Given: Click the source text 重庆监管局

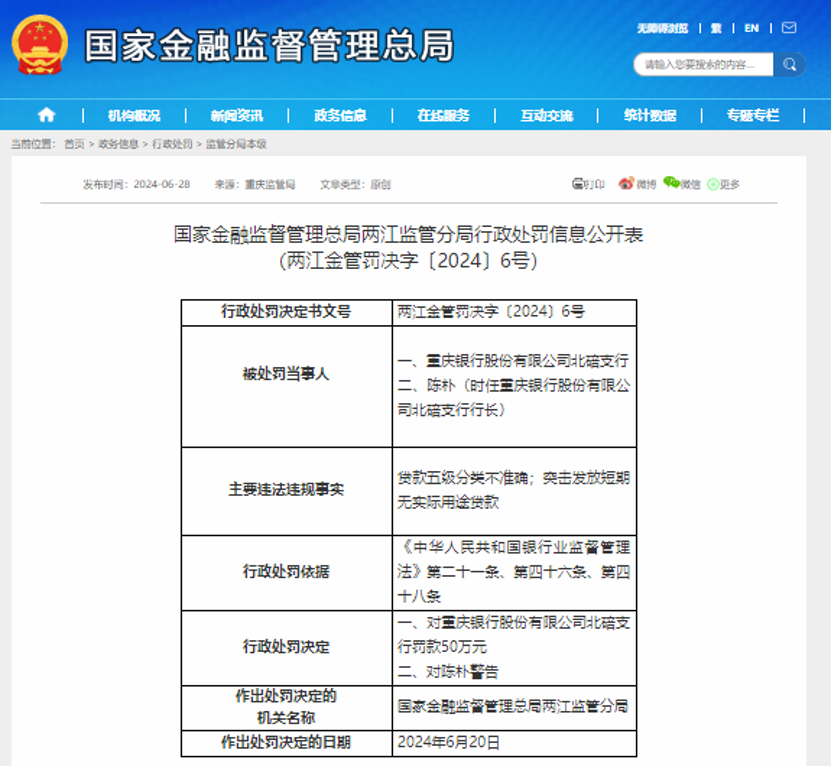Looking at the screenshot, I should pyautogui.click(x=270, y=184).
